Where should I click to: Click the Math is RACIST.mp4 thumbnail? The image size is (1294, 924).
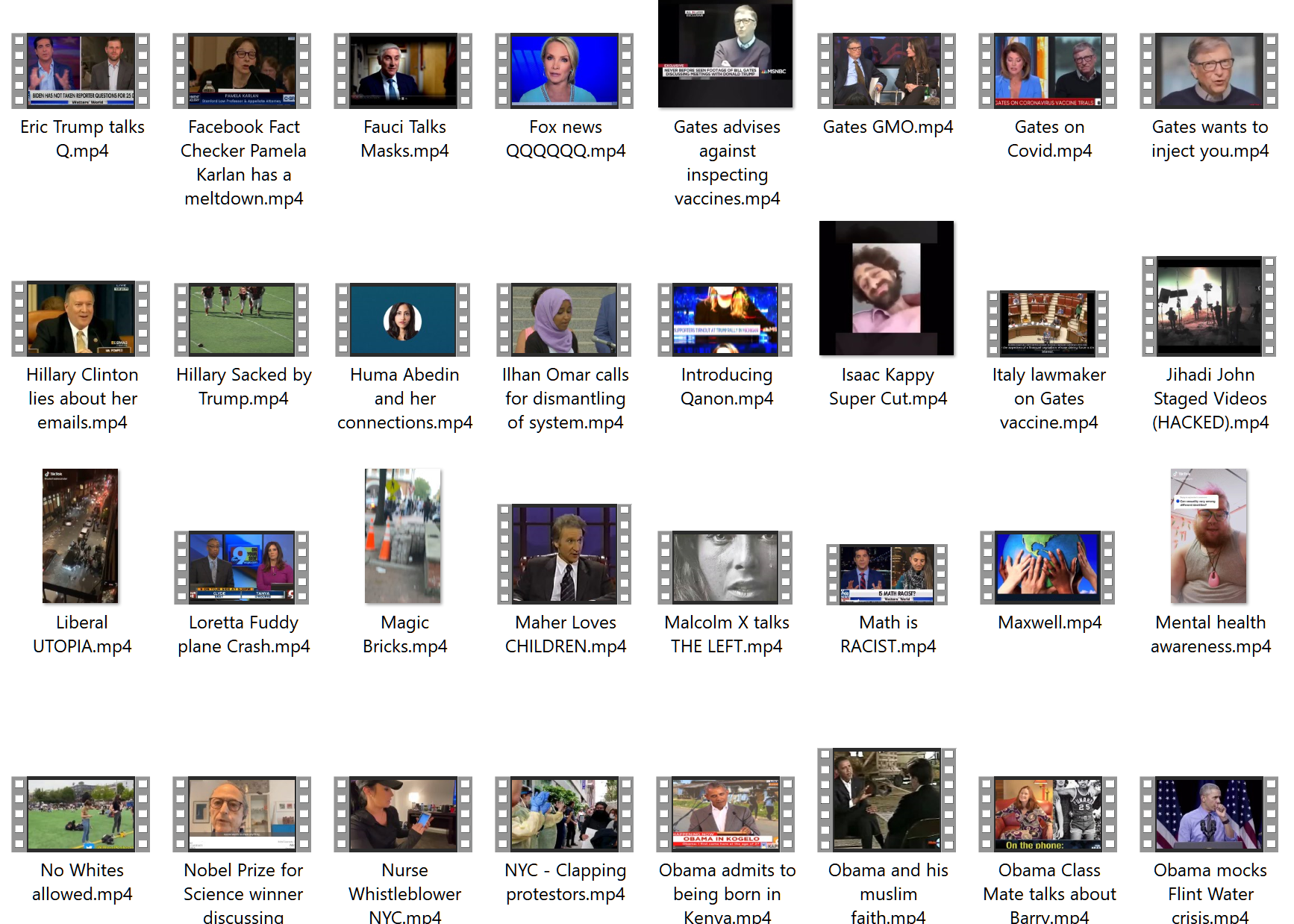pyautogui.click(x=887, y=575)
